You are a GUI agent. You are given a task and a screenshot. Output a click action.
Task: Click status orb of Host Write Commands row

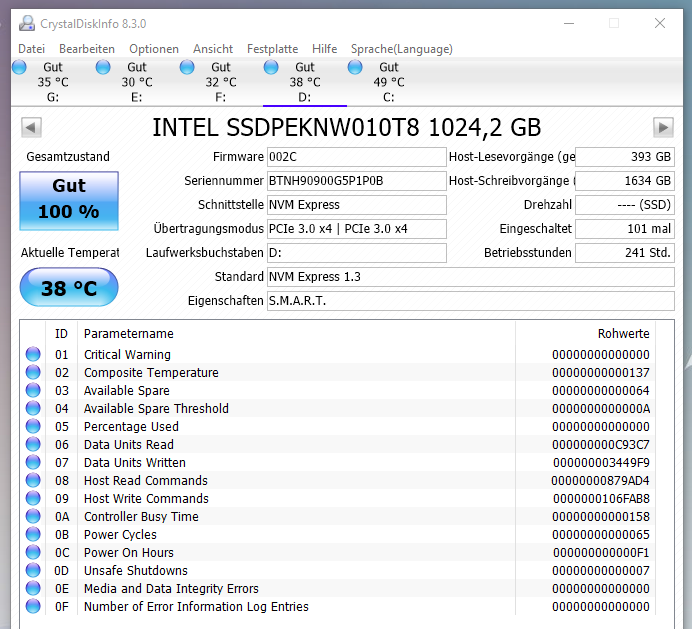[33, 498]
